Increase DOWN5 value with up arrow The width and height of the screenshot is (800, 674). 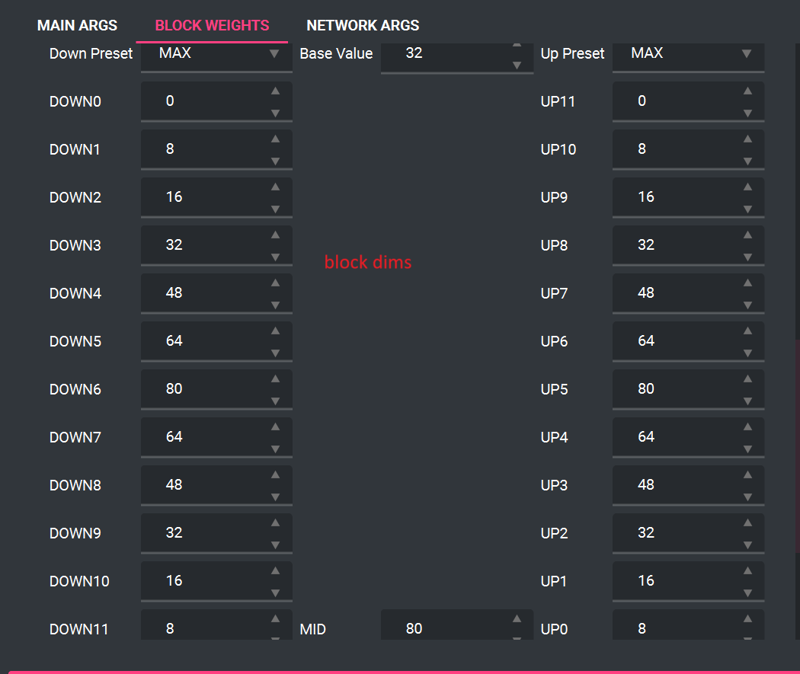pos(276,331)
